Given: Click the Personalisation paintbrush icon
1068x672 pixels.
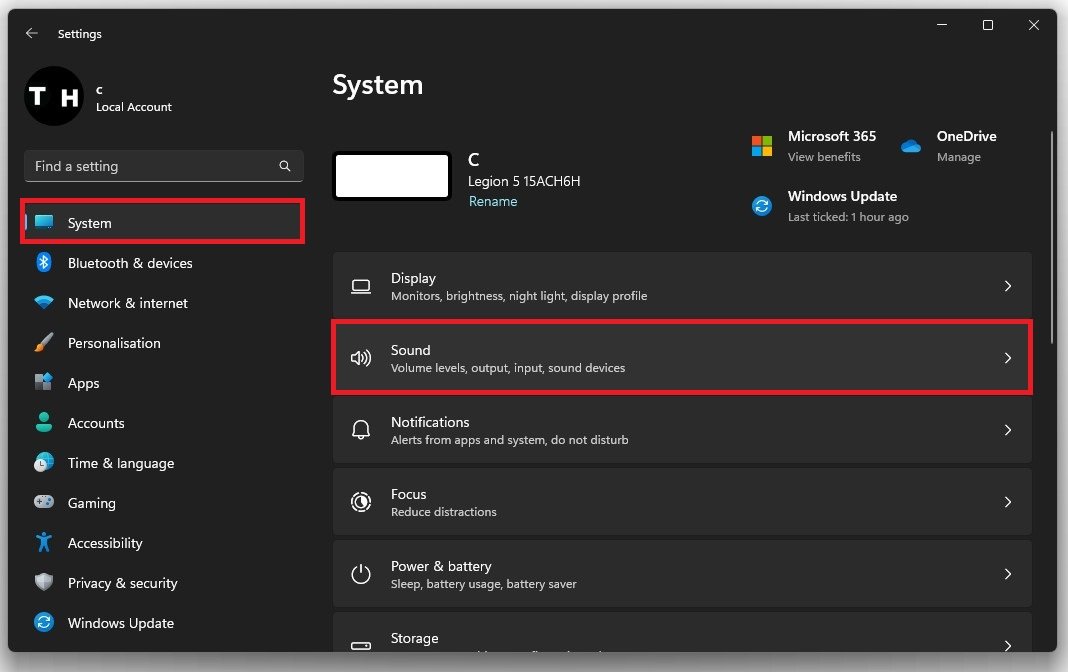Looking at the screenshot, I should (x=44, y=343).
